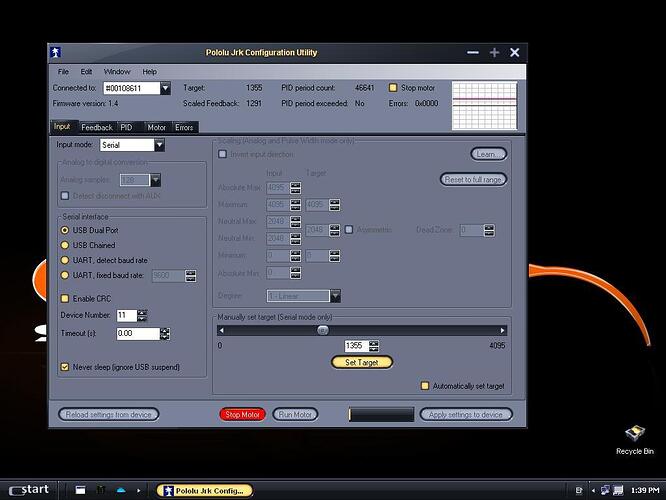The height and width of the screenshot is (500, 666).
Task: Open the Edit menu
Action: [x=86, y=72]
